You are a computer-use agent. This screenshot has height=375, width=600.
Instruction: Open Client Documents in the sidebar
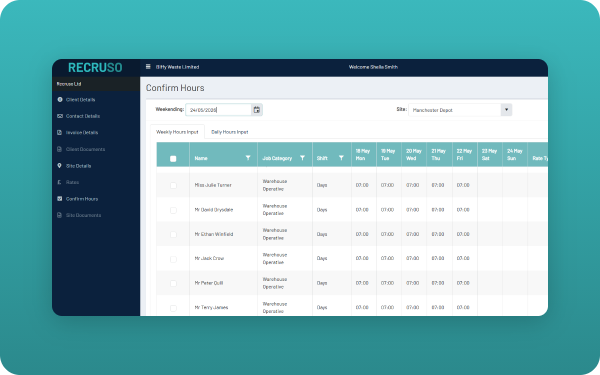pyautogui.click(x=85, y=149)
